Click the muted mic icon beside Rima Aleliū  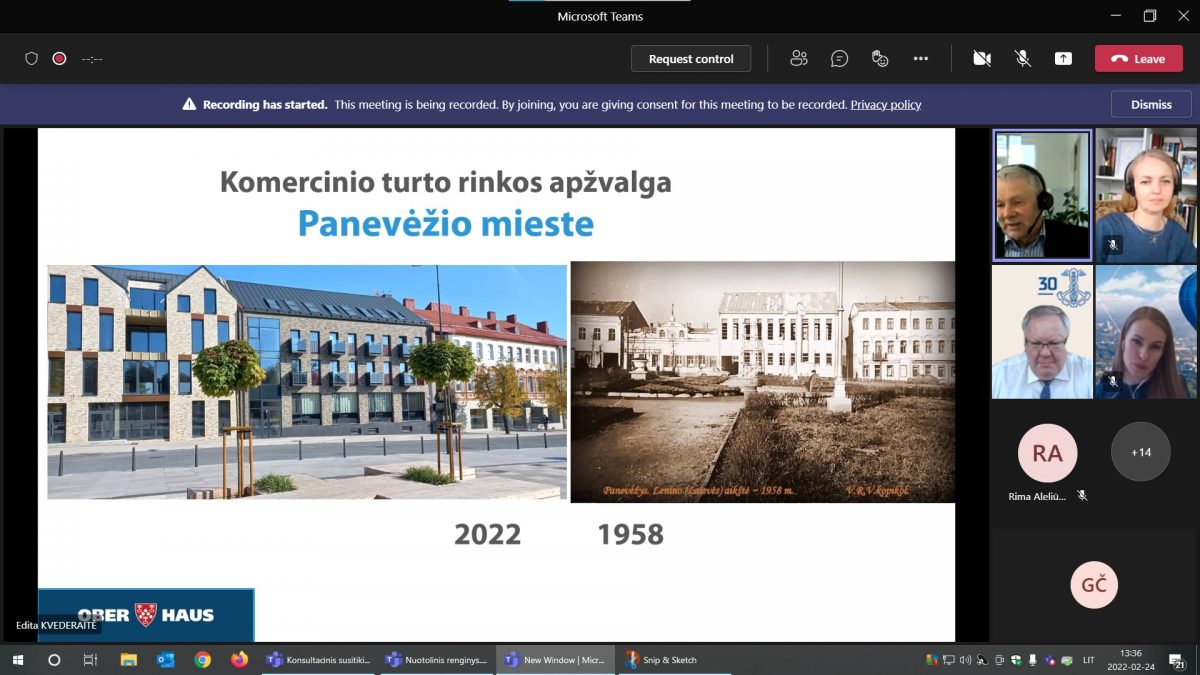click(1082, 496)
